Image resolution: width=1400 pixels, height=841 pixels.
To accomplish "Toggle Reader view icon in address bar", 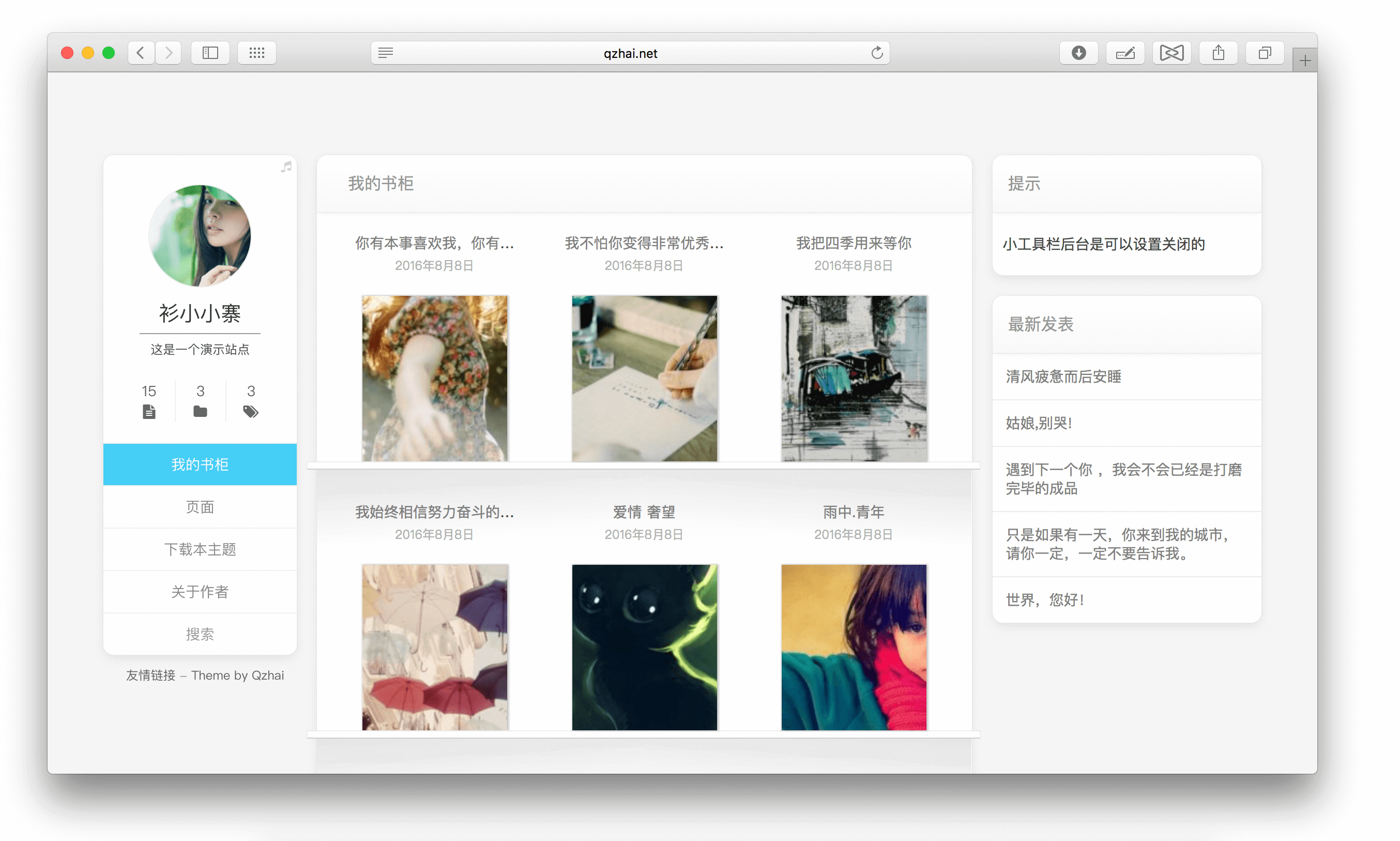I will pyautogui.click(x=386, y=53).
